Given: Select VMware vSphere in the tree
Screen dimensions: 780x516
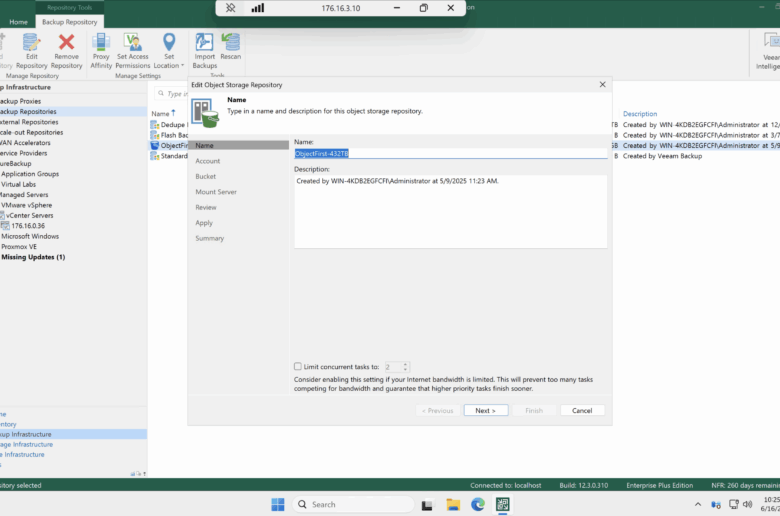Looking at the screenshot, I should pyautogui.click(x=26, y=205).
